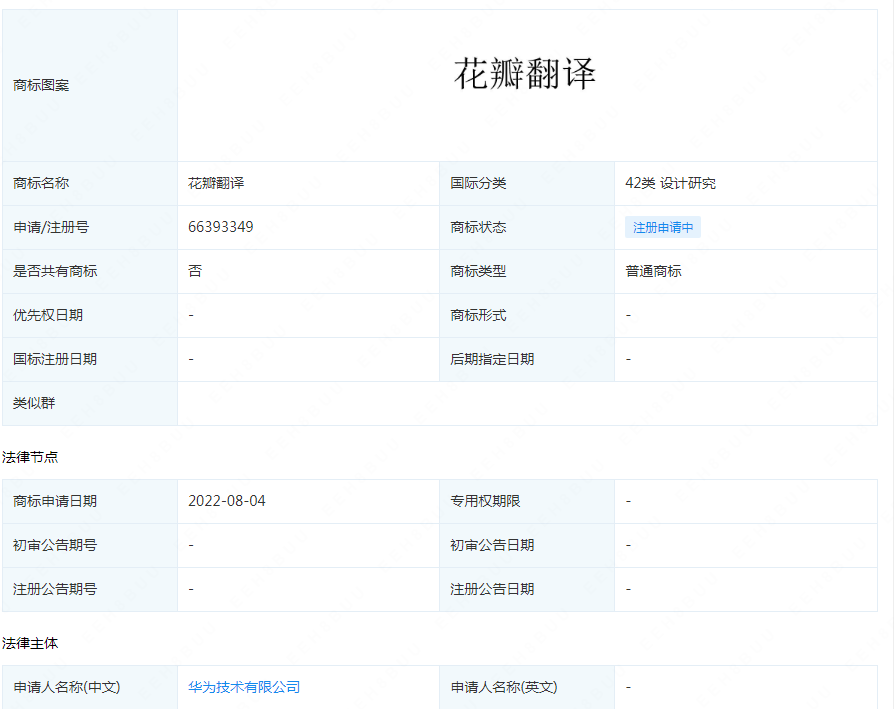Click the 是否共有商标 value 否
The image size is (894, 709).
pyautogui.click(x=195, y=271)
